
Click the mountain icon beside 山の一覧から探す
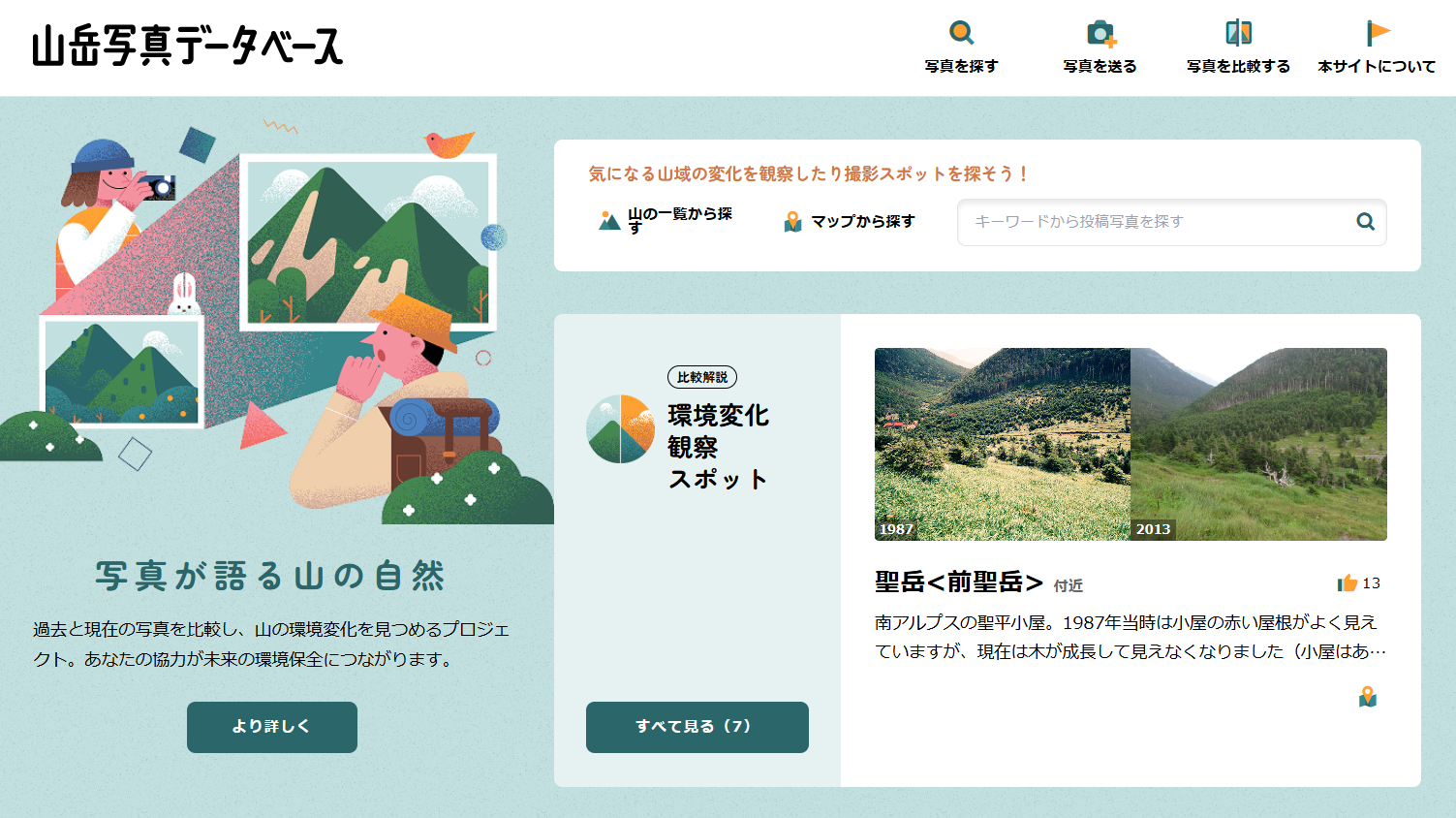point(609,221)
